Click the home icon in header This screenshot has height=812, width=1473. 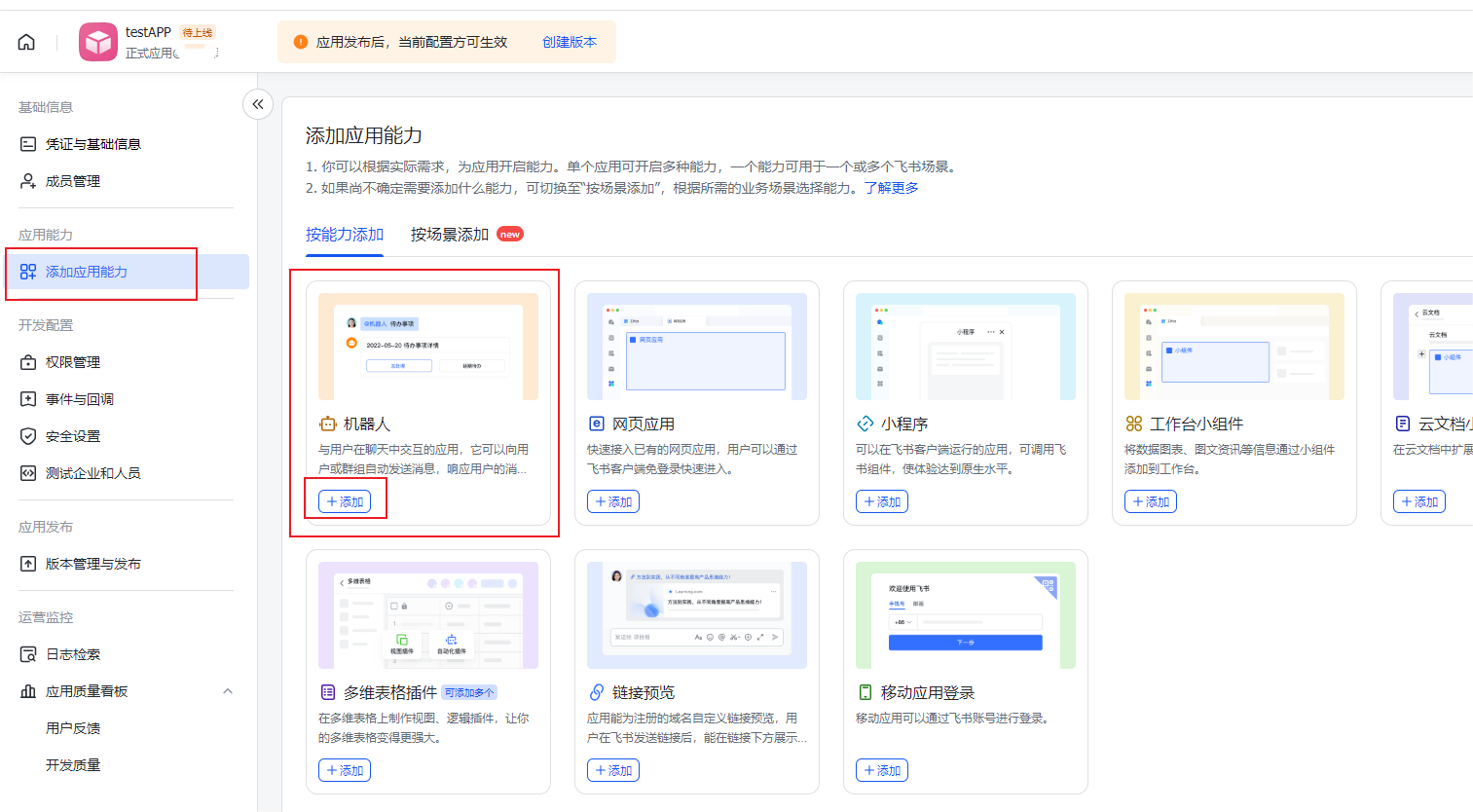pos(26,42)
